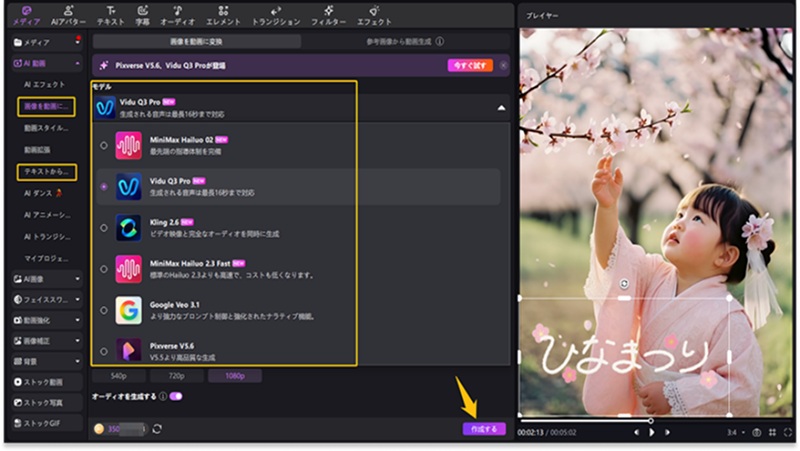Switch to 参考画像から動画生成 tab
The image size is (800, 451).
tap(399, 41)
